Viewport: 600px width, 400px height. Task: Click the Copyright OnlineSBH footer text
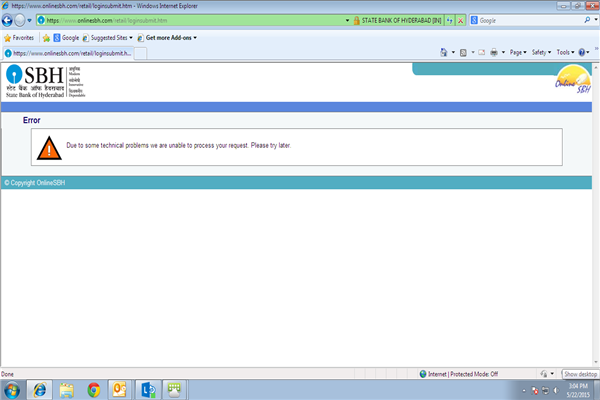click(x=35, y=183)
